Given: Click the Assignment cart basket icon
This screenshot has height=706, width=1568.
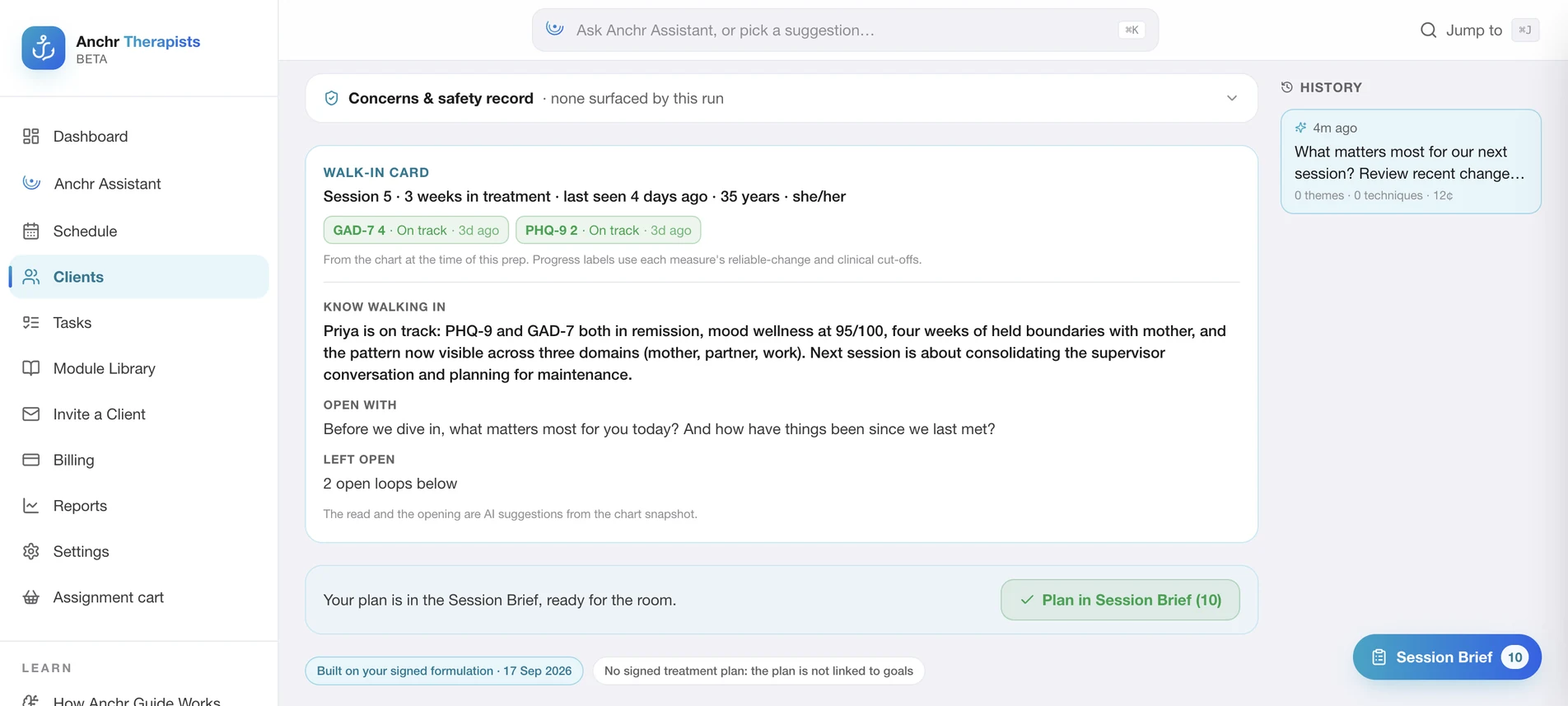Looking at the screenshot, I should click(31, 597).
